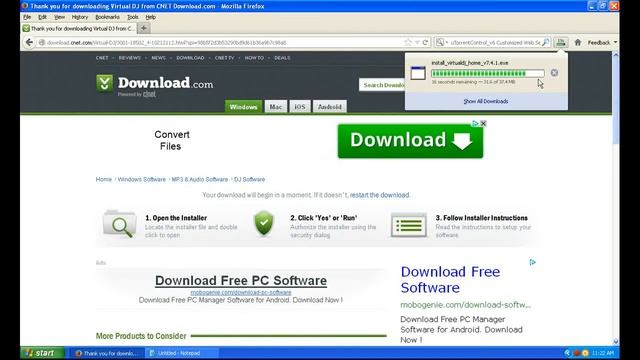Open the History menu
Viewport: 640px width, 360px height.
pyautogui.click(x=80, y=17)
